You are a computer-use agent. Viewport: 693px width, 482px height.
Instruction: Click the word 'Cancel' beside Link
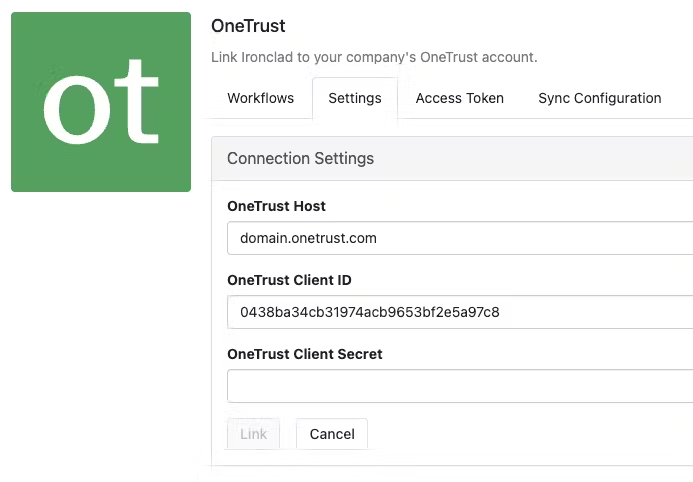332,434
